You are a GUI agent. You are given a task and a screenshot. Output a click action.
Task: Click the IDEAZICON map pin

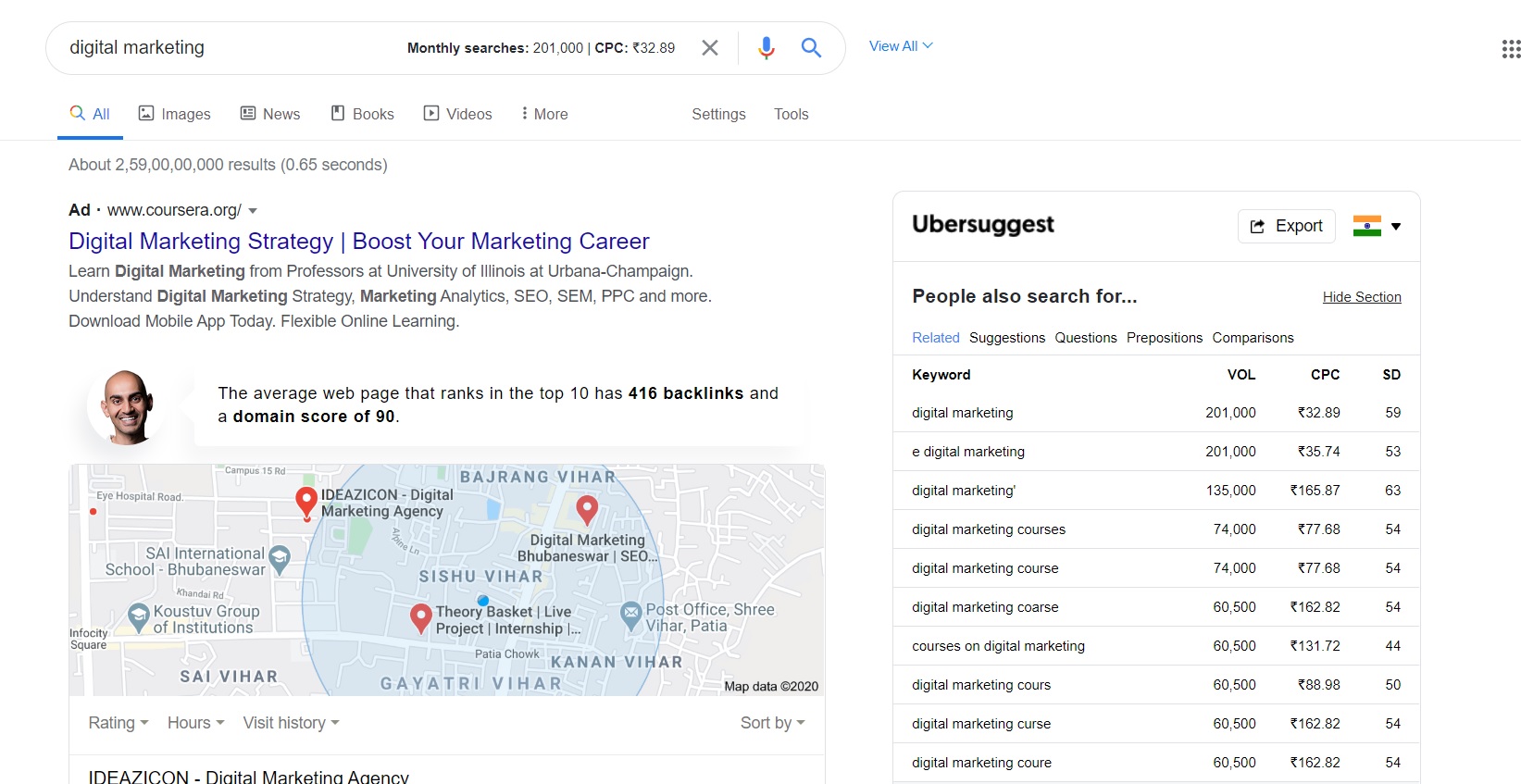[306, 503]
